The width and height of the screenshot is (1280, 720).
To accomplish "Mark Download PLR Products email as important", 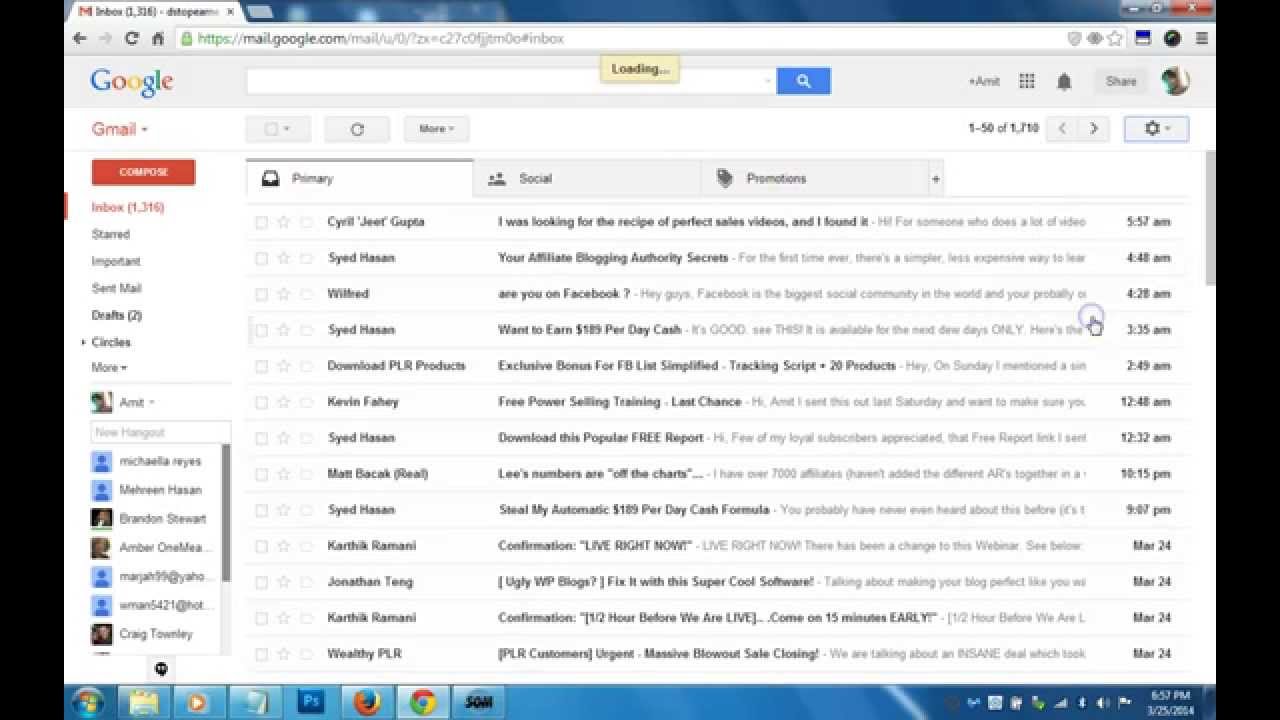I will click(307, 366).
